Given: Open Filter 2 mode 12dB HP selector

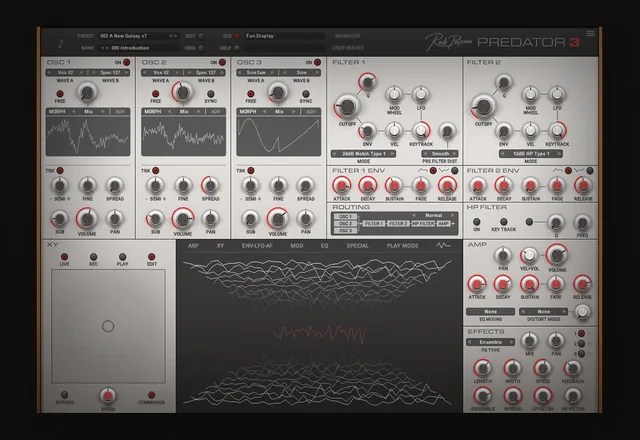Looking at the screenshot, I should tap(531, 153).
